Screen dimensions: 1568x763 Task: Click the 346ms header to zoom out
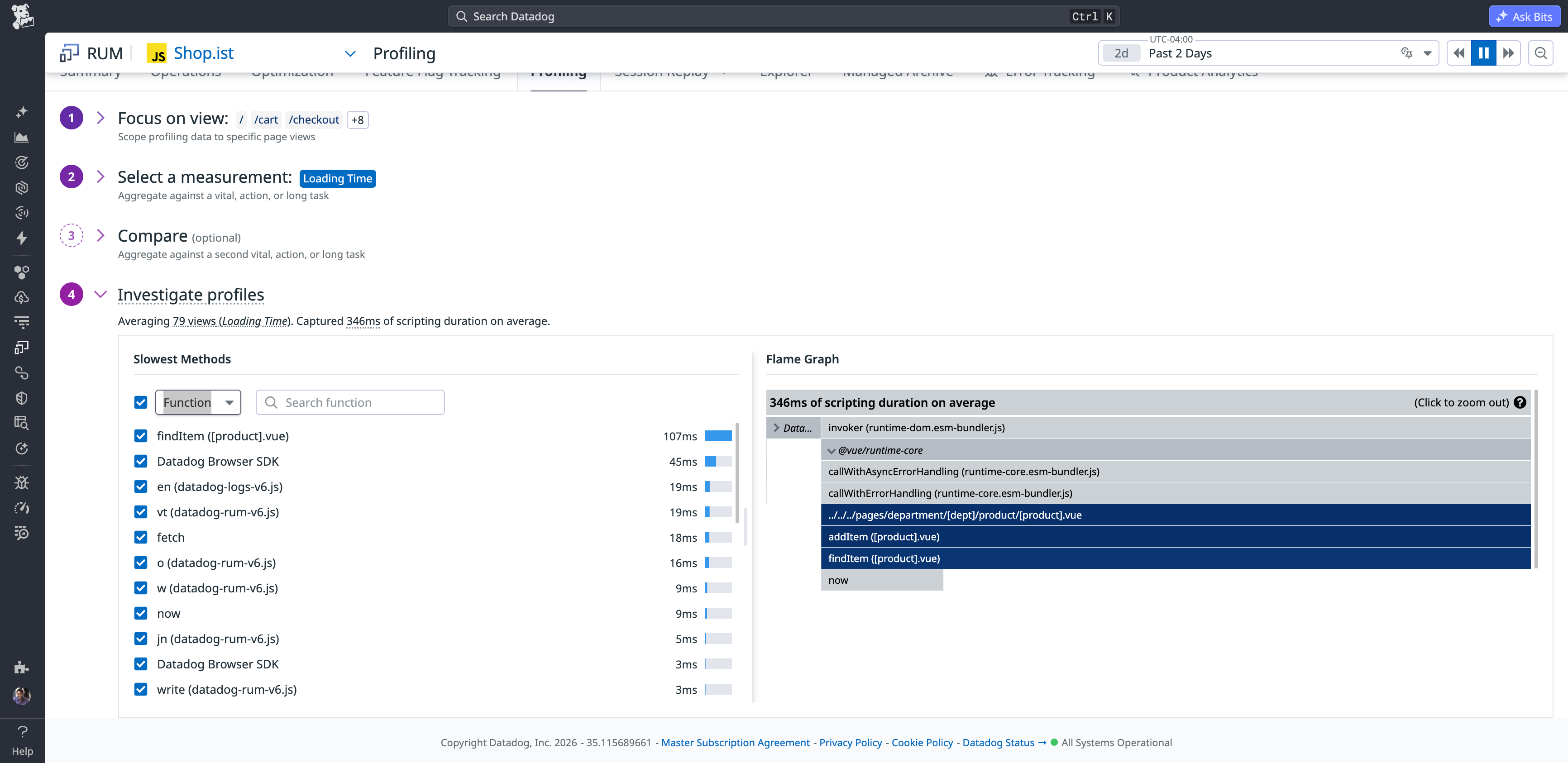1148,402
